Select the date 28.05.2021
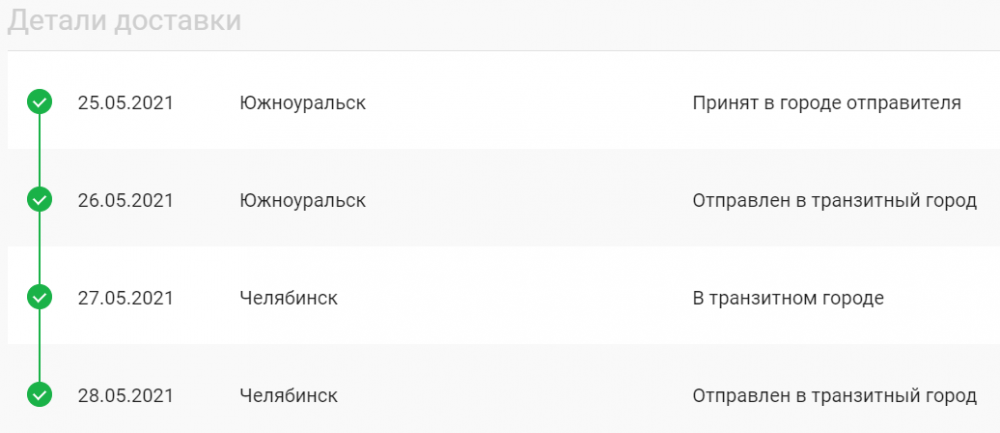This screenshot has width=1000, height=433. click(x=126, y=395)
